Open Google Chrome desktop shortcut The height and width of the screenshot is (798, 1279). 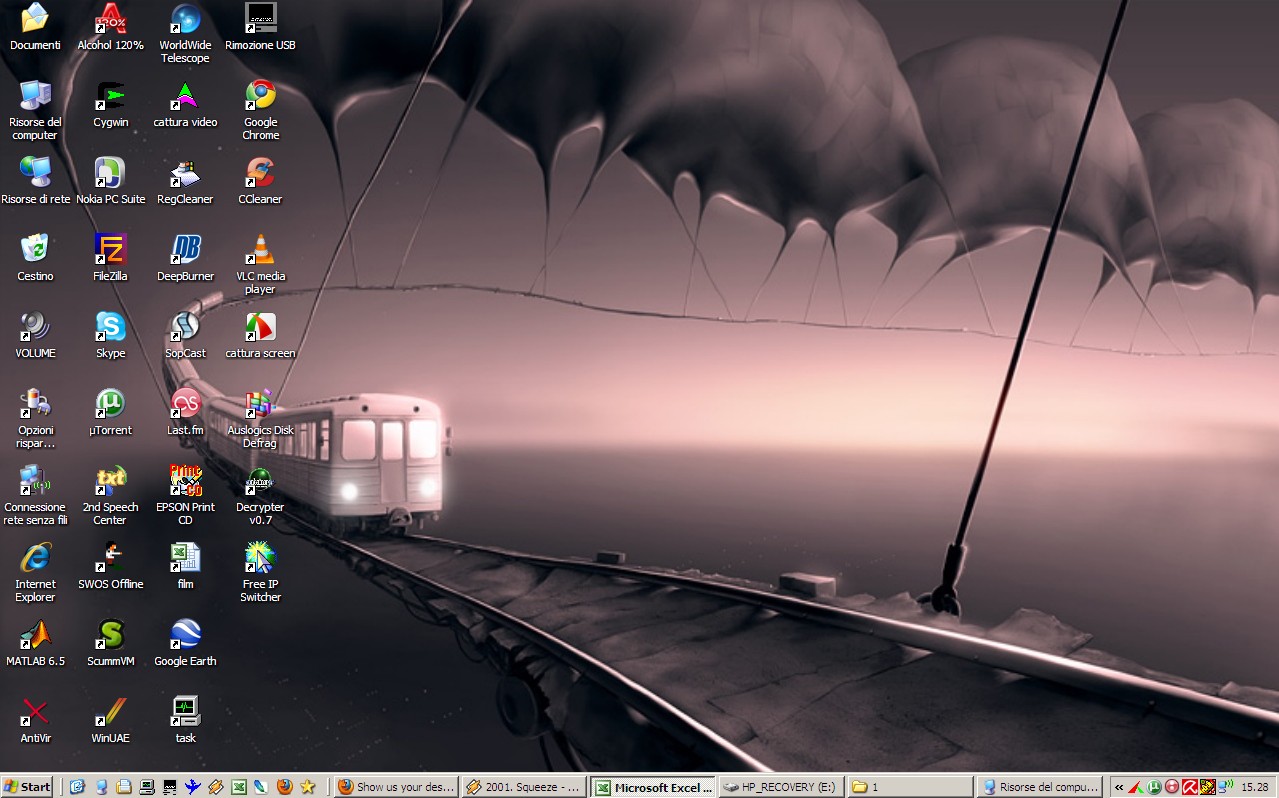coord(260,96)
